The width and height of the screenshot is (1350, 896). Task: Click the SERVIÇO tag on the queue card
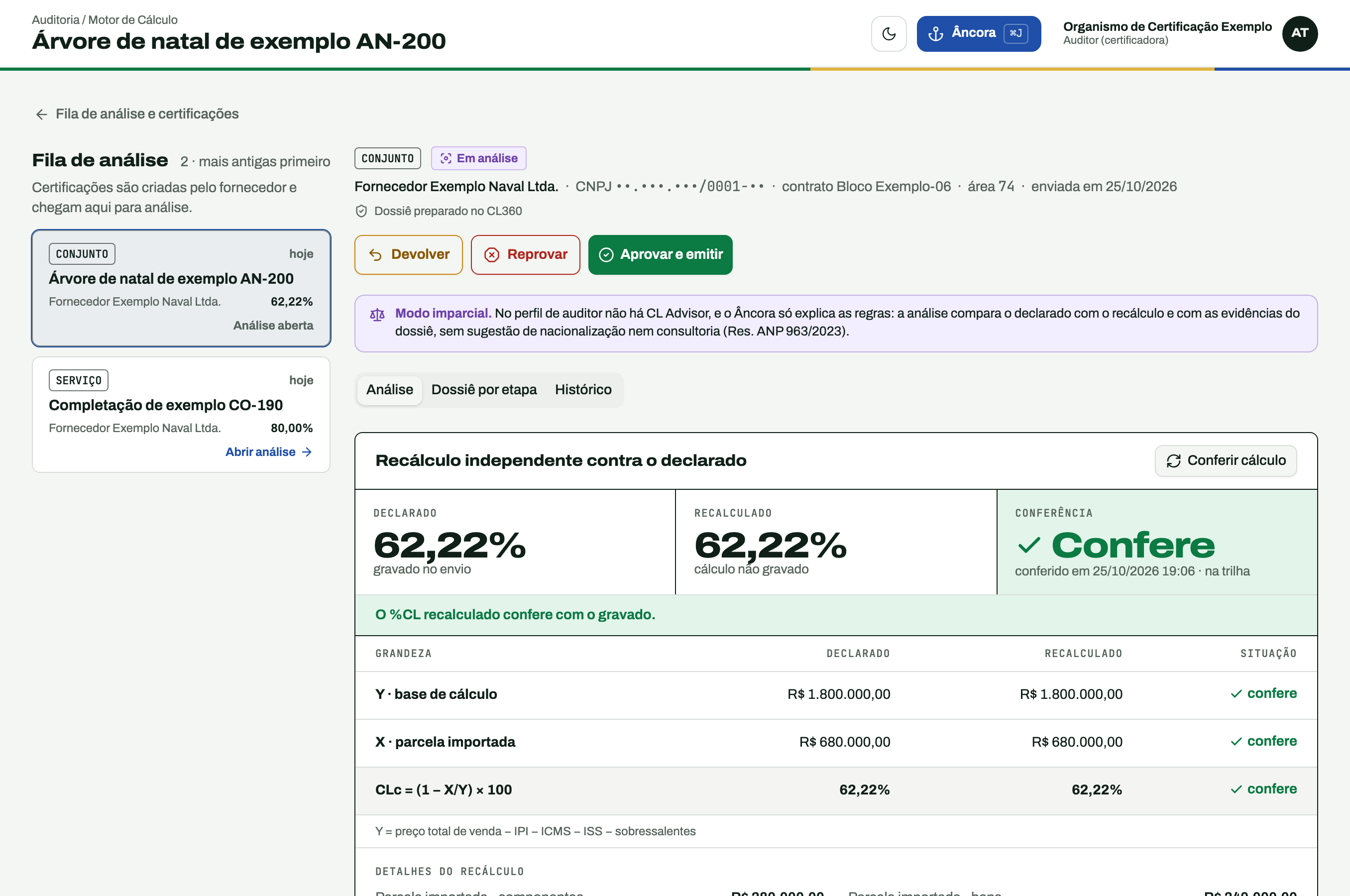[x=78, y=380]
